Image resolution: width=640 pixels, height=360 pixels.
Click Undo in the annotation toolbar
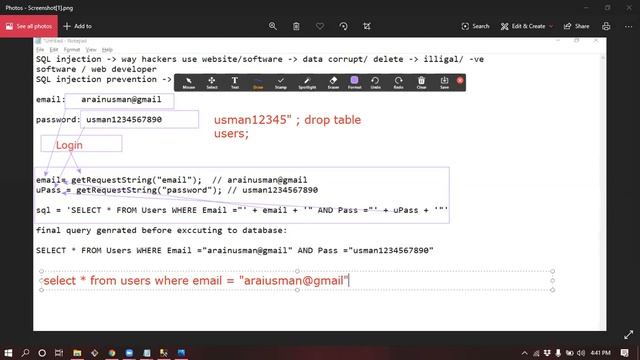[376, 82]
